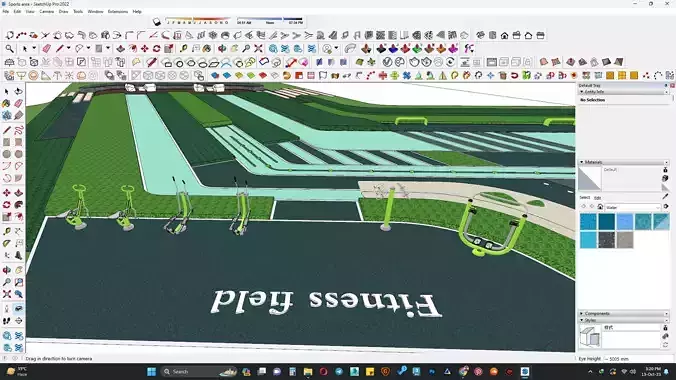Open the Extensions menu
676x380 pixels.
118,12
